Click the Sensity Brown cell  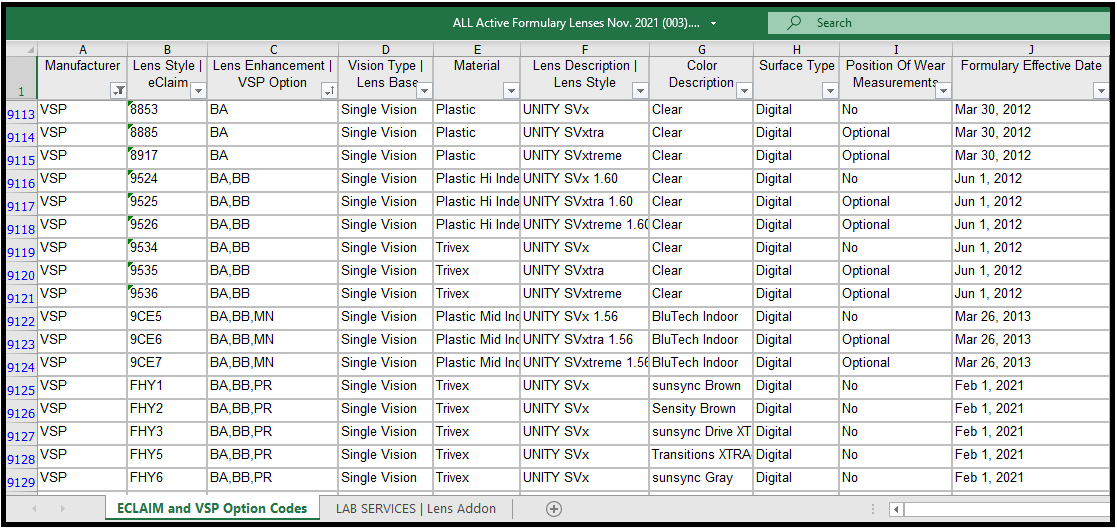(702, 409)
